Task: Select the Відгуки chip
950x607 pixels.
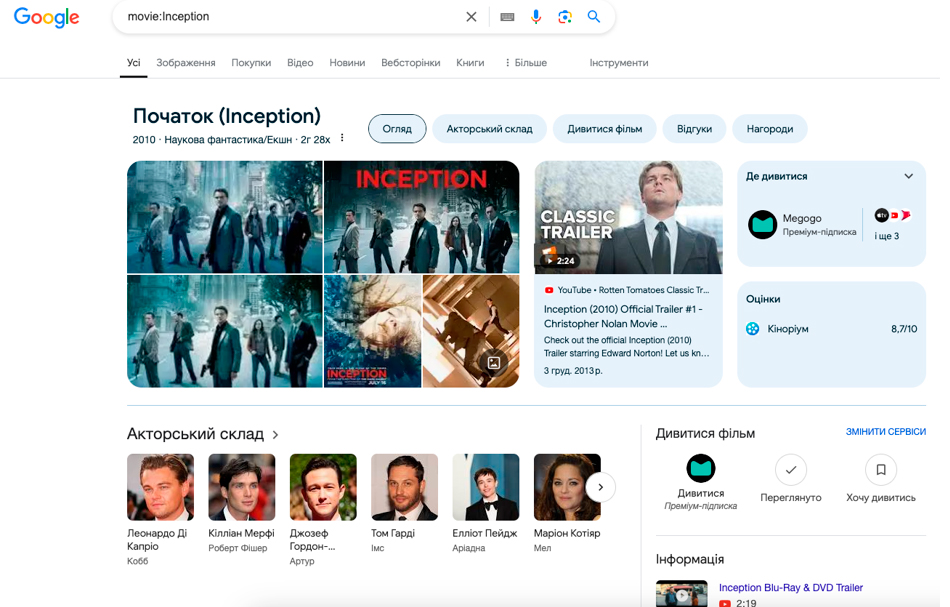Action: (x=694, y=129)
